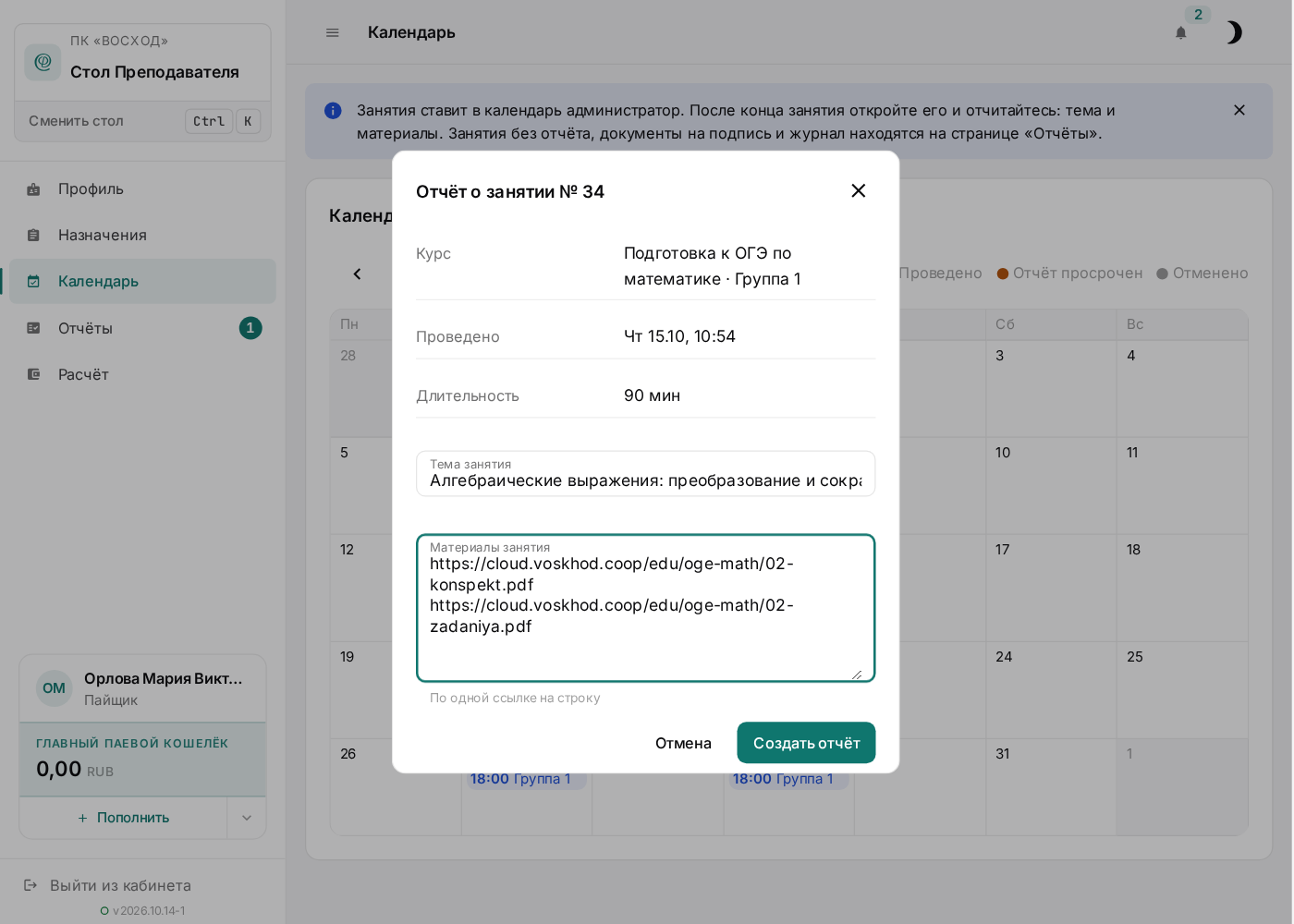
Task: Click the Отчёты sidebar icon
Action: tap(33, 328)
